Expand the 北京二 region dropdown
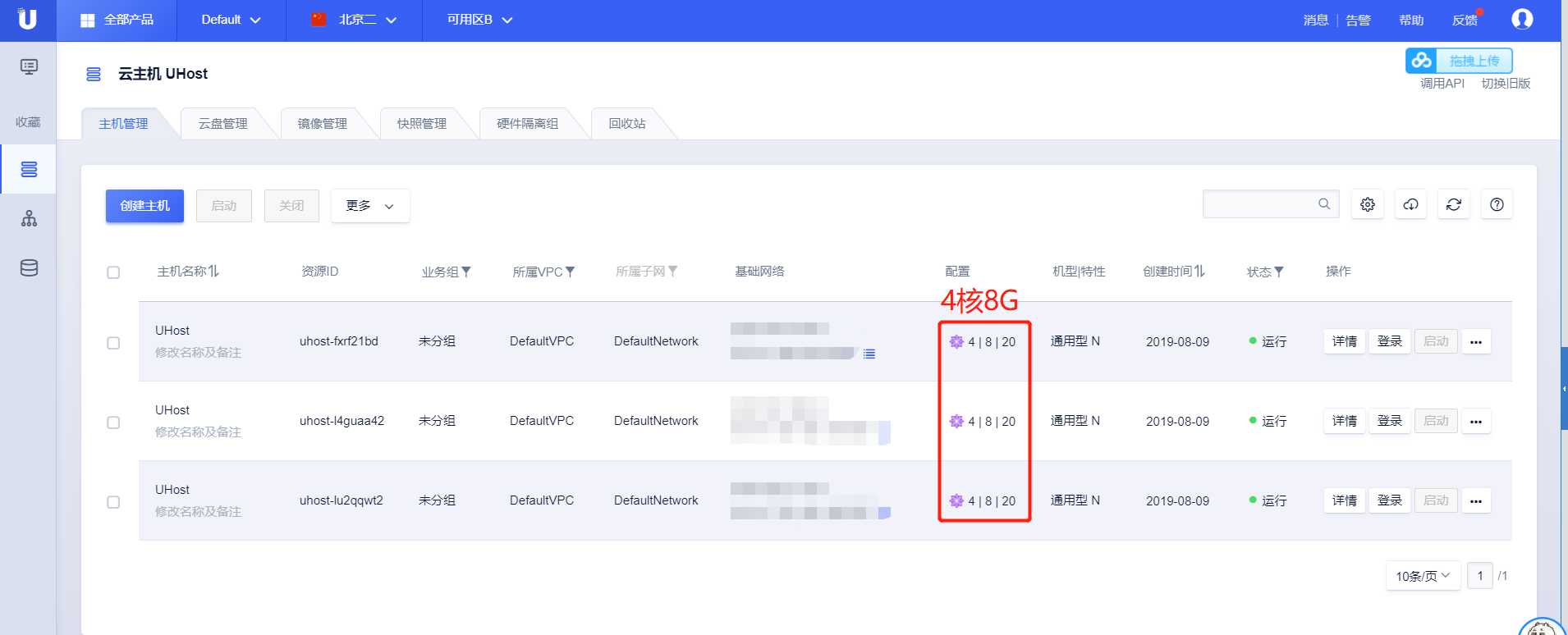Screen dimensions: 1568x635 [x=354, y=20]
